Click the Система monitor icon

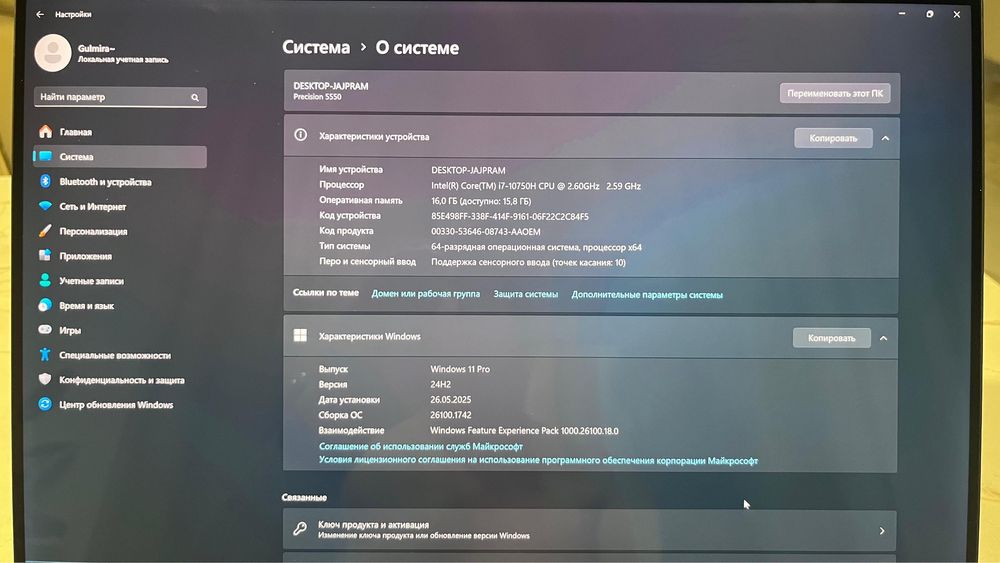(45, 156)
